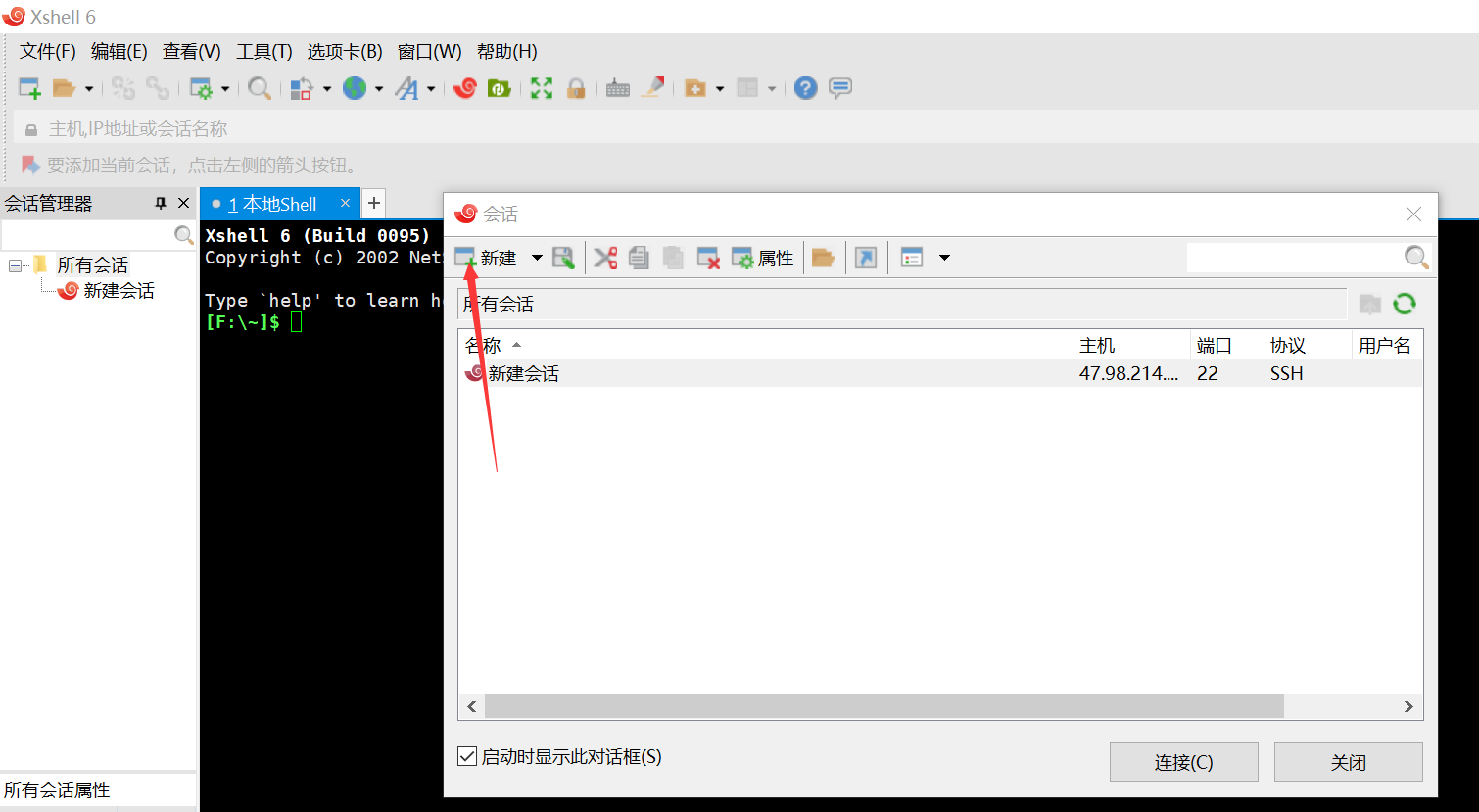This screenshot has height=812, width=1479.
Task: Open the 查看(V) menu
Action: pyautogui.click(x=192, y=51)
